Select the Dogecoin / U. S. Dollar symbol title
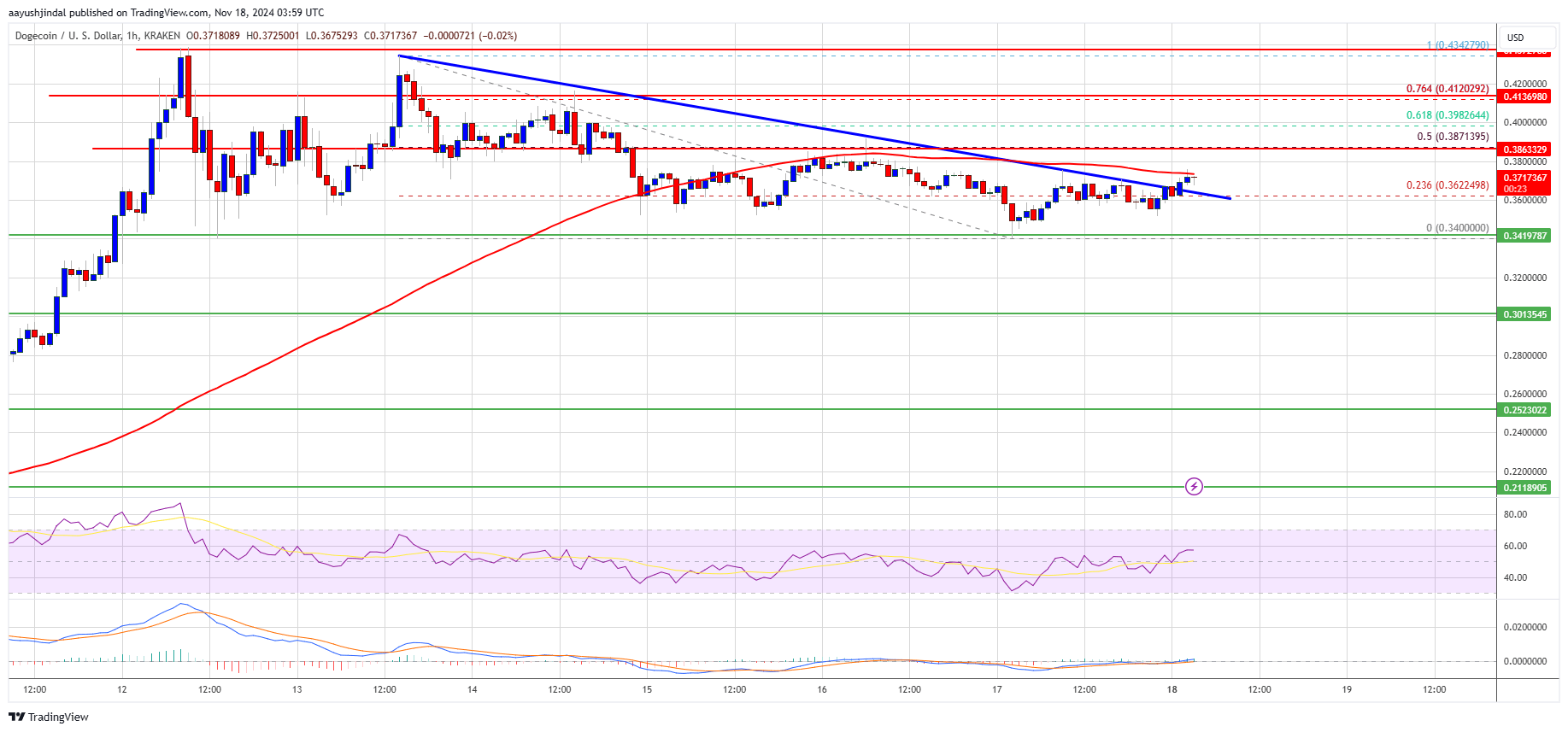Viewport: 1568px width, 732px height. click(69, 36)
